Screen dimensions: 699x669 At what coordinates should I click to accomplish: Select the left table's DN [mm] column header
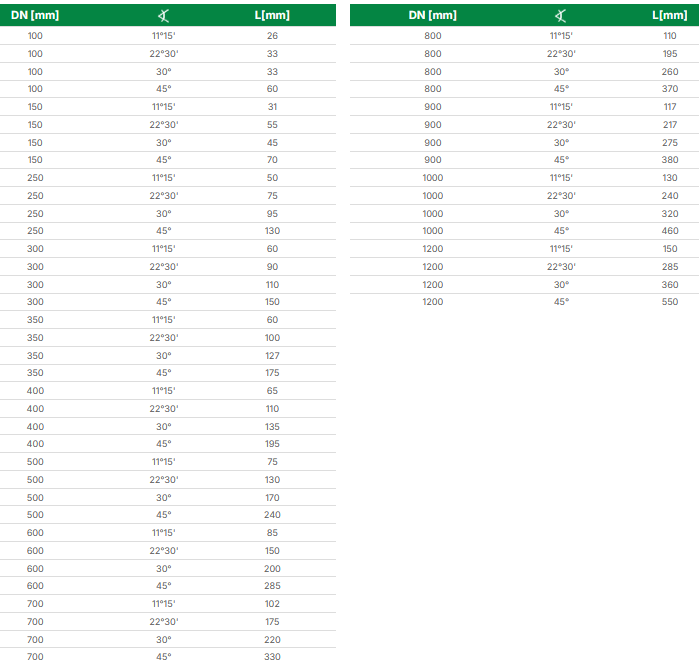click(x=37, y=15)
